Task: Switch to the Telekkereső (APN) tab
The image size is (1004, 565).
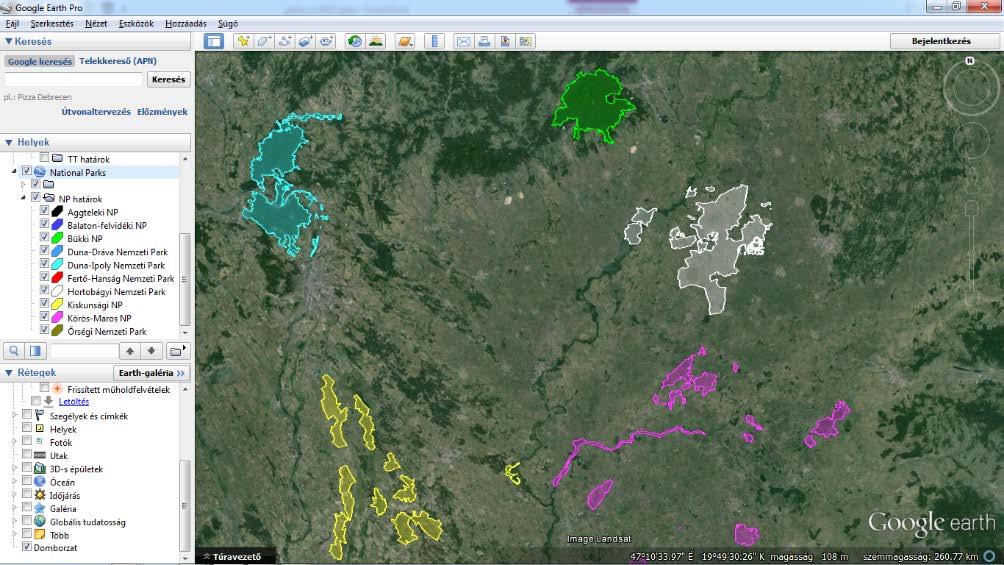Action: click(x=118, y=61)
